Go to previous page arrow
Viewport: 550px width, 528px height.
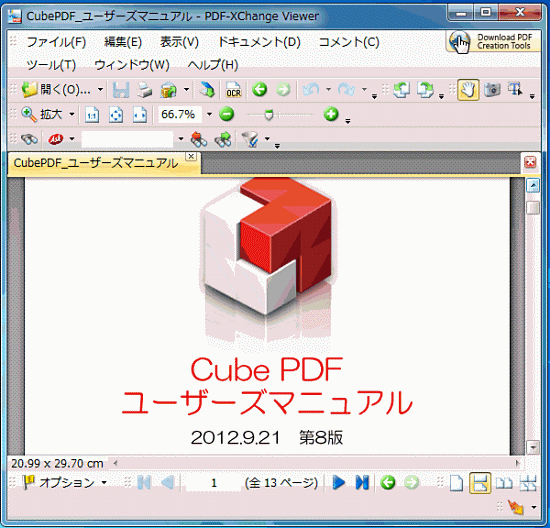[x=167, y=483]
